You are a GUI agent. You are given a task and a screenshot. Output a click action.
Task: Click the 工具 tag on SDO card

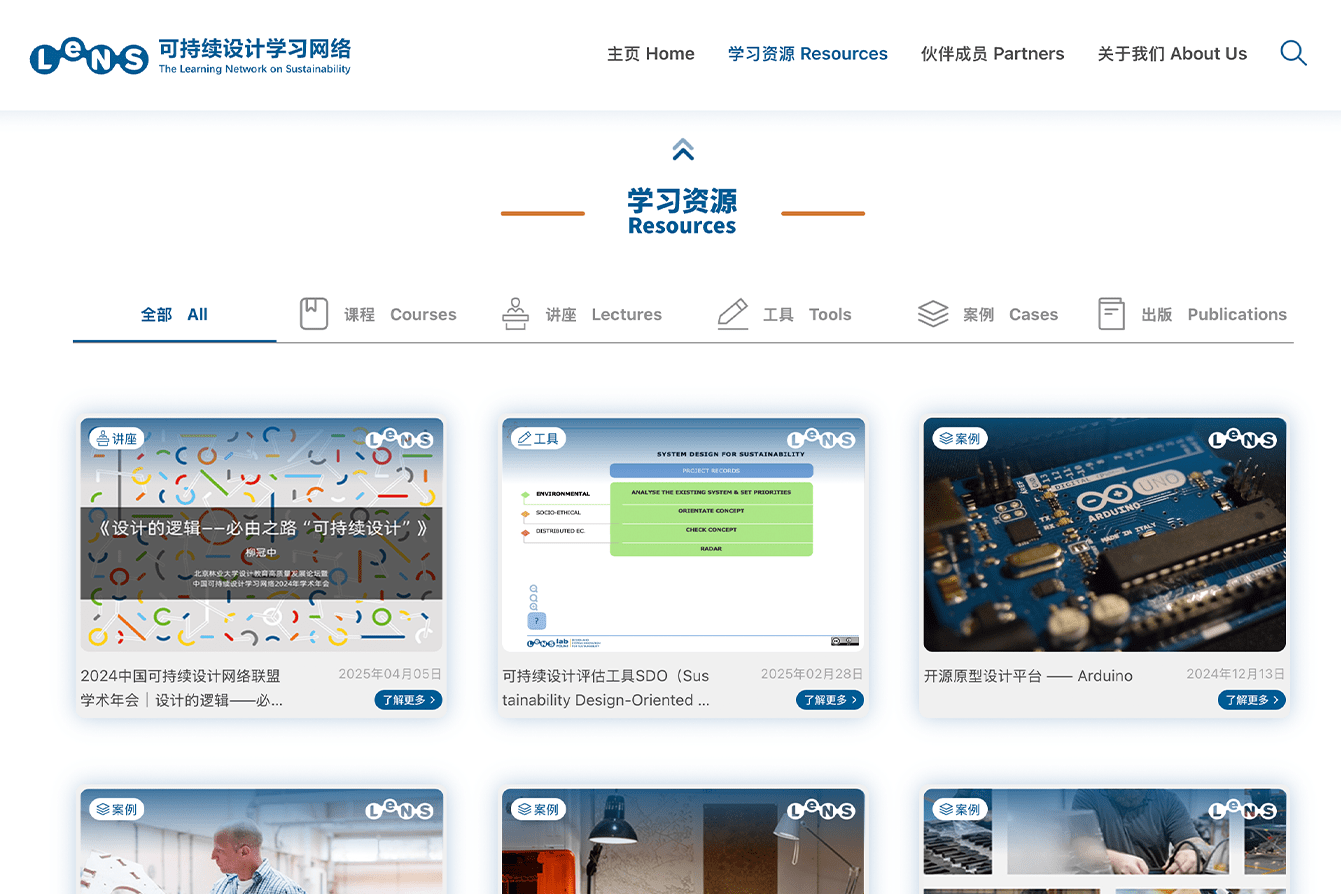539,438
